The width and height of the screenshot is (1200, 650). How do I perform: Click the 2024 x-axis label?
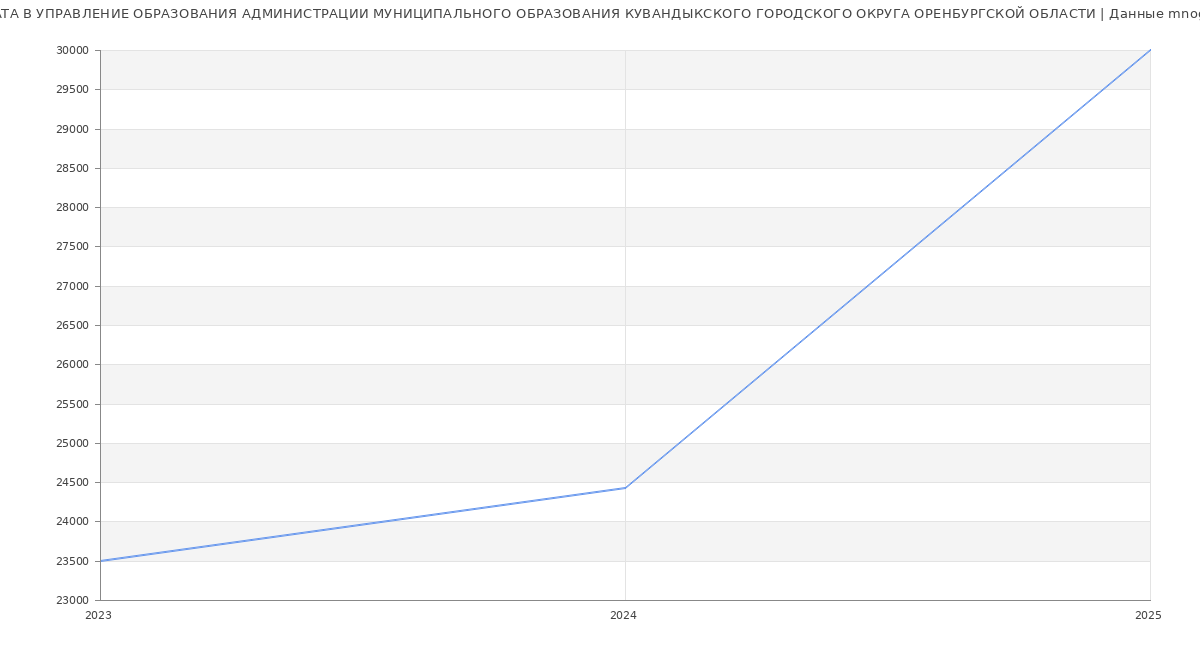coord(623,616)
